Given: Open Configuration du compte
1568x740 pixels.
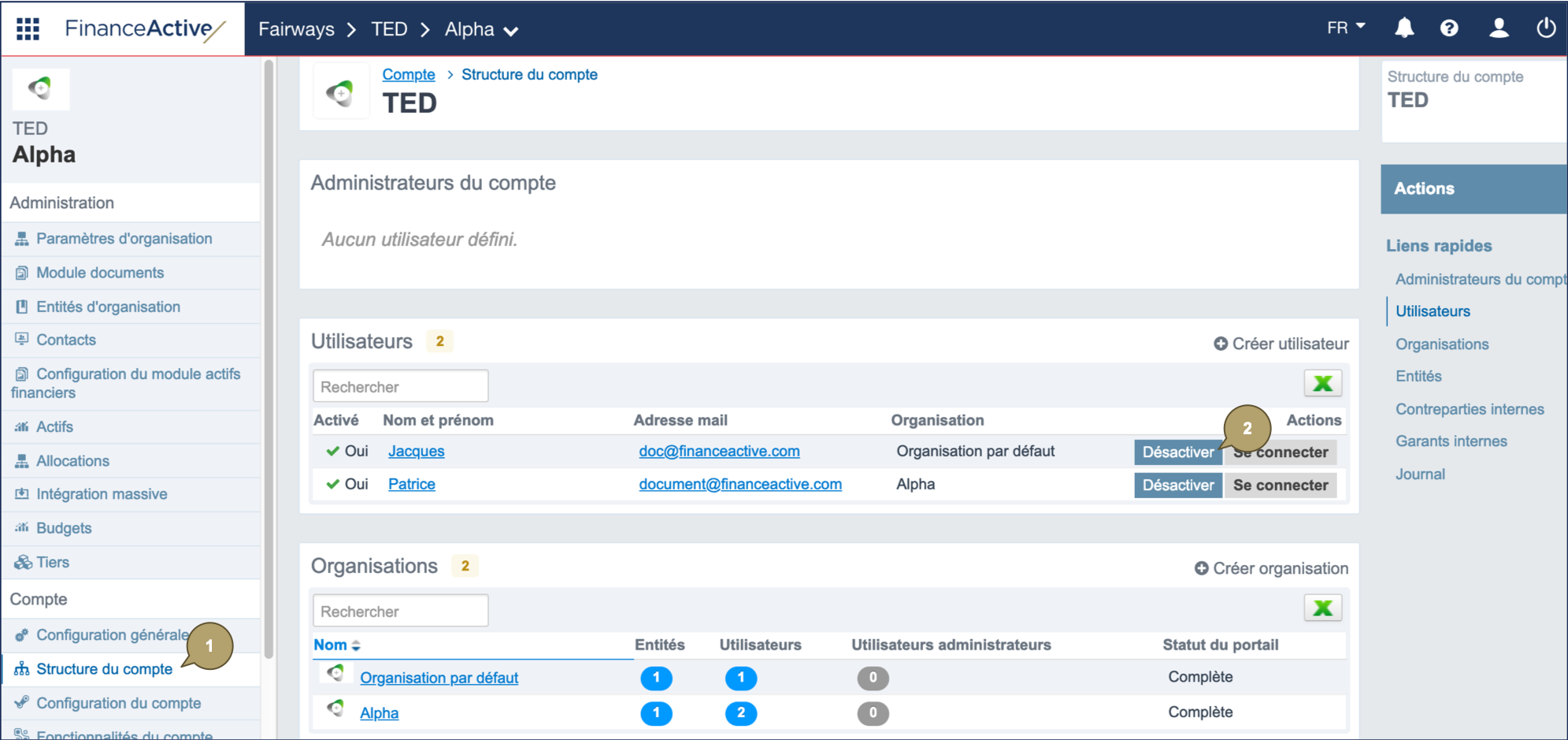Looking at the screenshot, I should 119,702.
